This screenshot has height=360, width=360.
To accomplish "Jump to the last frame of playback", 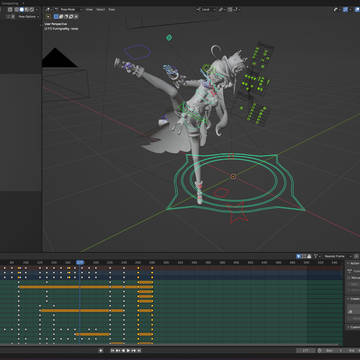I will tap(139, 350).
